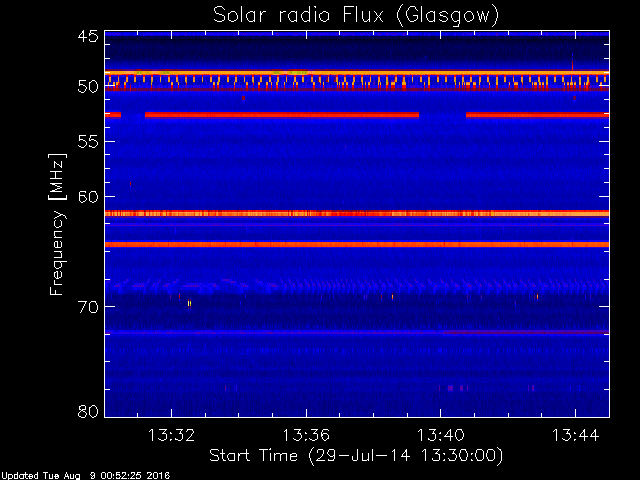Click the yellow burst spot near 70 MHz

coord(189,303)
